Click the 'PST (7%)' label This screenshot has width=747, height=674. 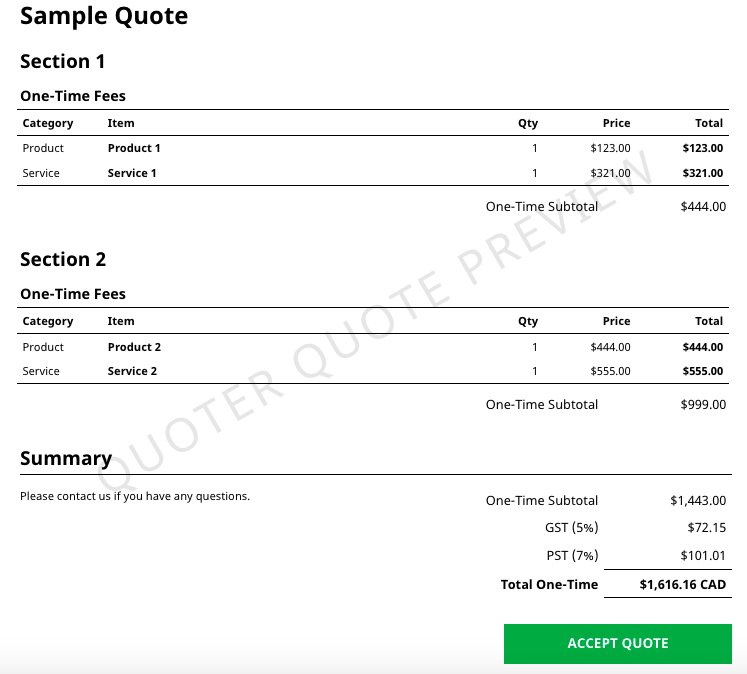pyautogui.click(x=572, y=556)
